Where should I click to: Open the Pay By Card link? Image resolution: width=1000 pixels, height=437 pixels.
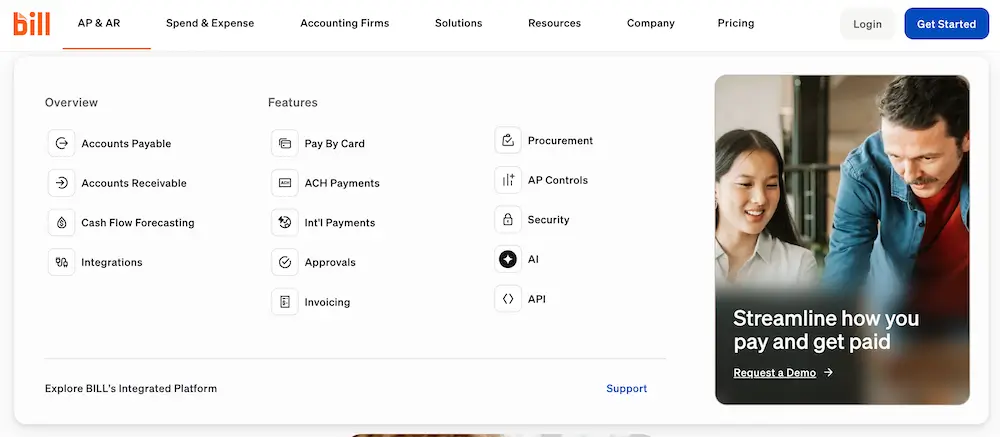tap(334, 144)
